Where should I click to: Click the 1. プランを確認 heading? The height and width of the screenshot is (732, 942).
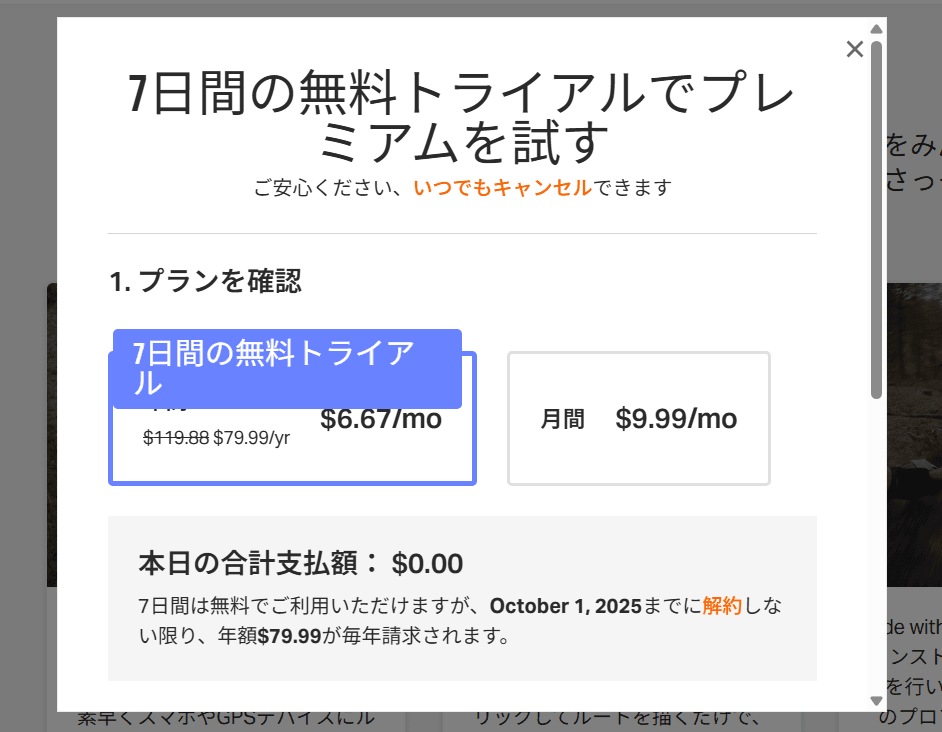point(205,281)
